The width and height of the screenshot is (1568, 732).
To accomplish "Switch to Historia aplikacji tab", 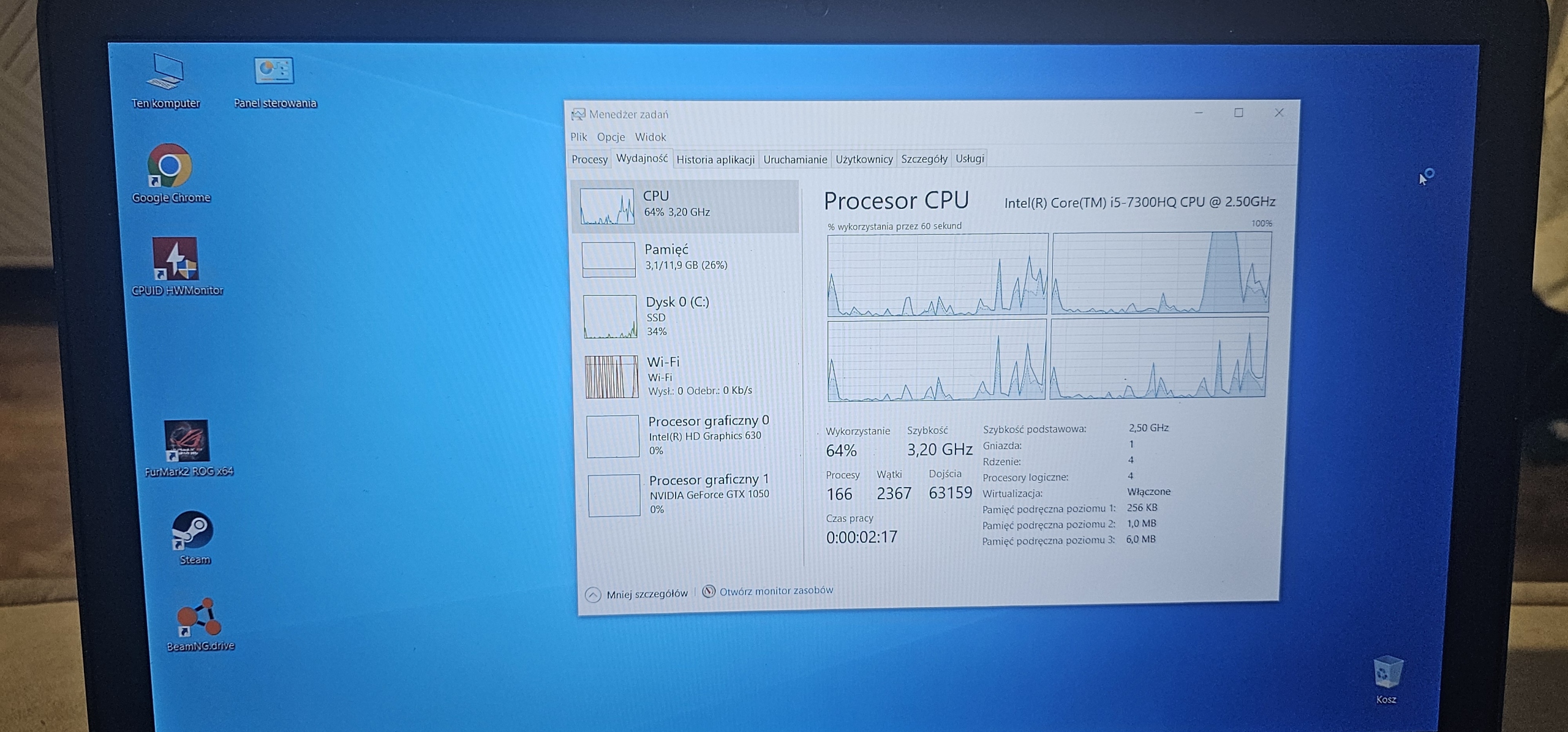I will (x=715, y=159).
